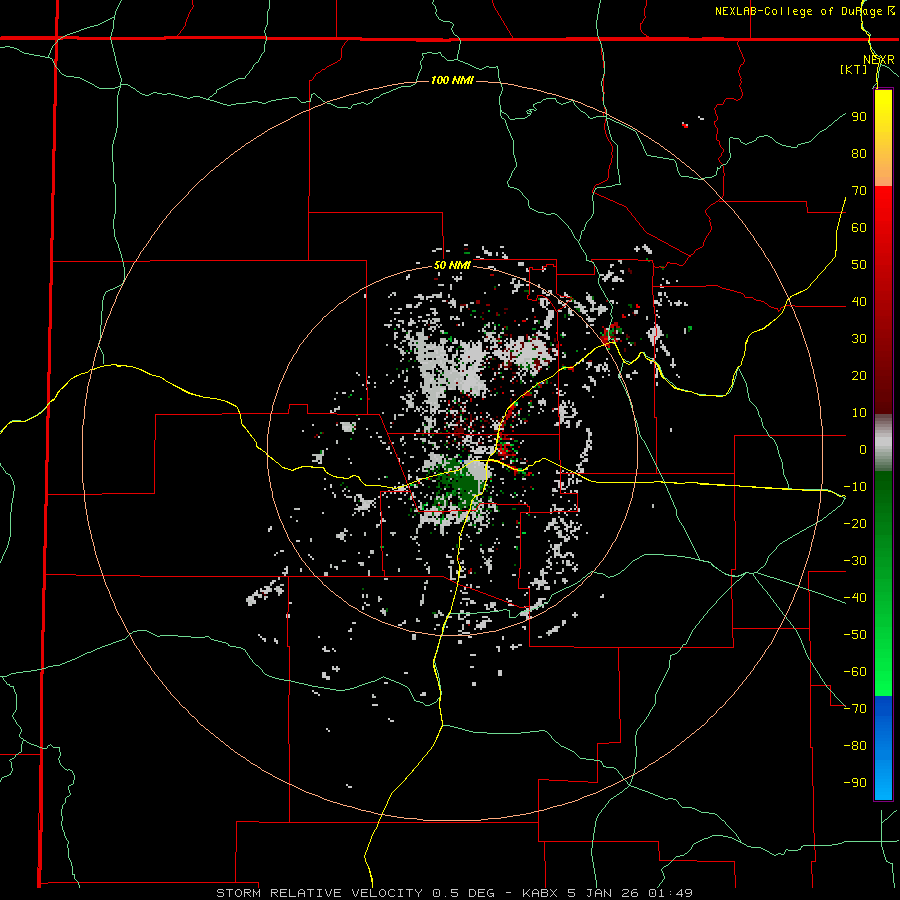Click the 0 value on the velocity scale
Screen dimensions: 900x900
coord(863,449)
